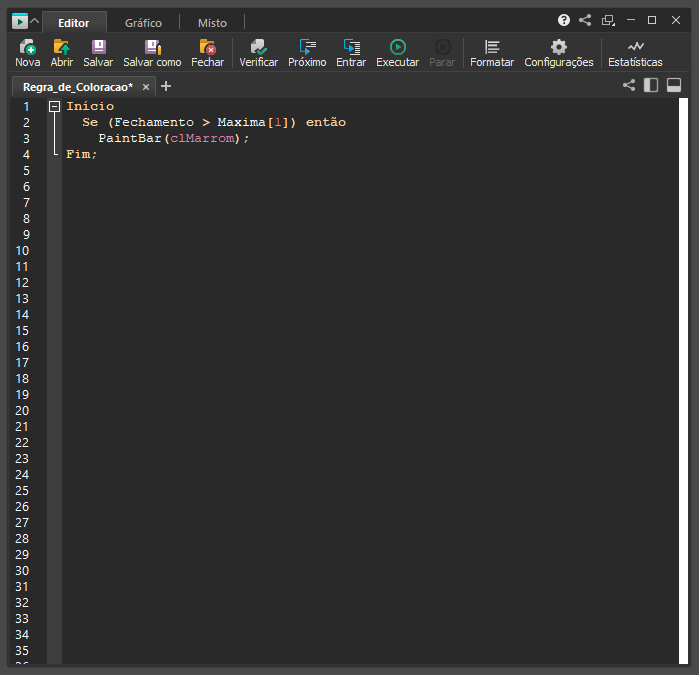This screenshot has height=675, width=699.
Task: Close the file using Fechar
Action: [x=208, y=47]
